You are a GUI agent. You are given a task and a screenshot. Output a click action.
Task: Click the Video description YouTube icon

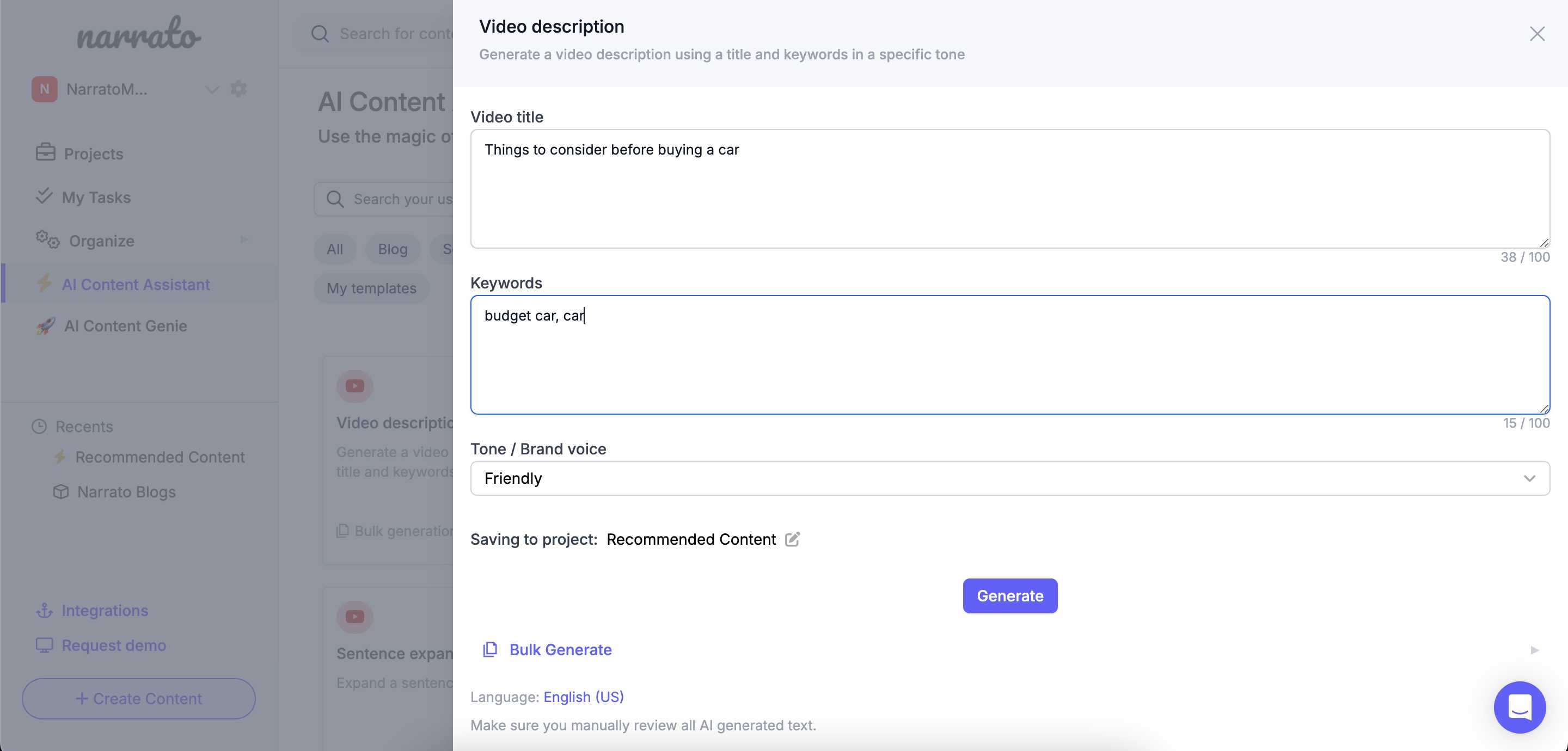coord(355,386)
